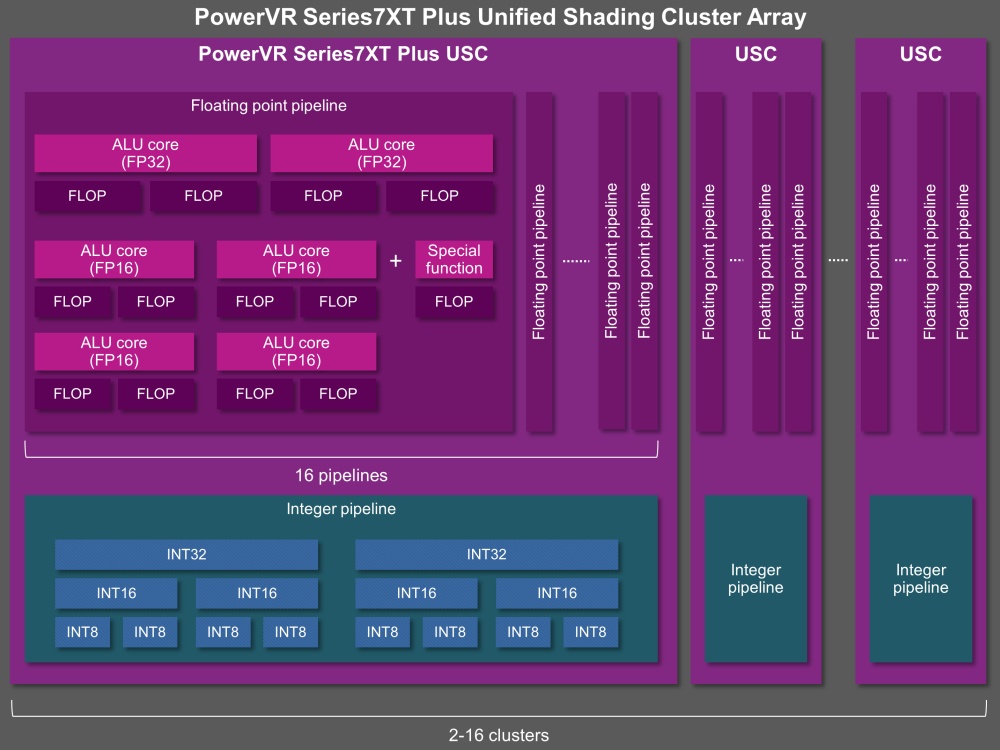Select the Integer pipeline box in the rightmost USC
Screen dimensions: 1000x750
coord(921,578)
